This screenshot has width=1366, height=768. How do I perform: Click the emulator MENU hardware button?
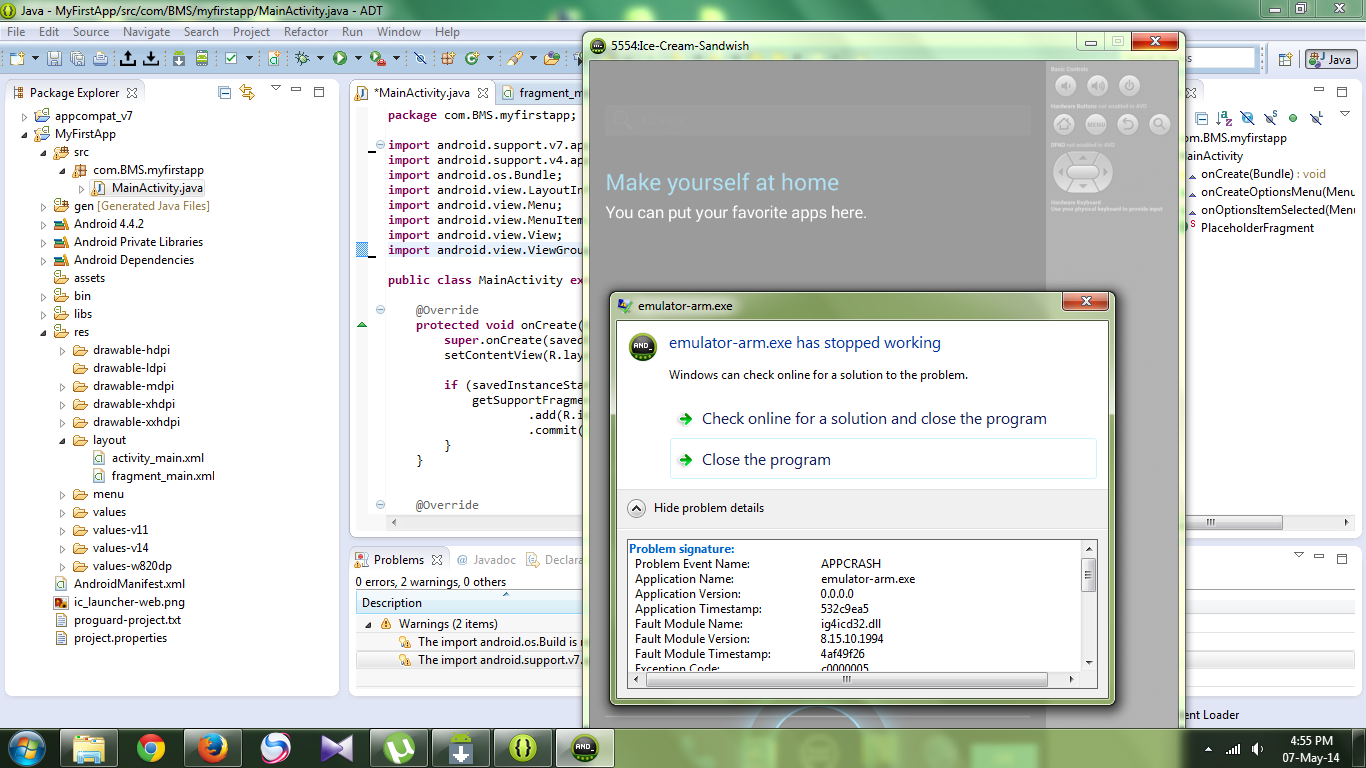[x=1096, y=124]
